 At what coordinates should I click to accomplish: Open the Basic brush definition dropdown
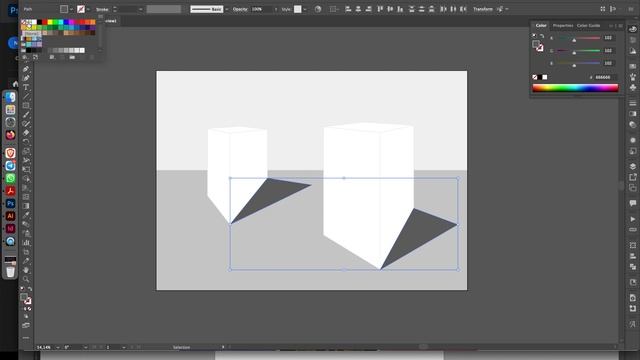coord(227,9)
